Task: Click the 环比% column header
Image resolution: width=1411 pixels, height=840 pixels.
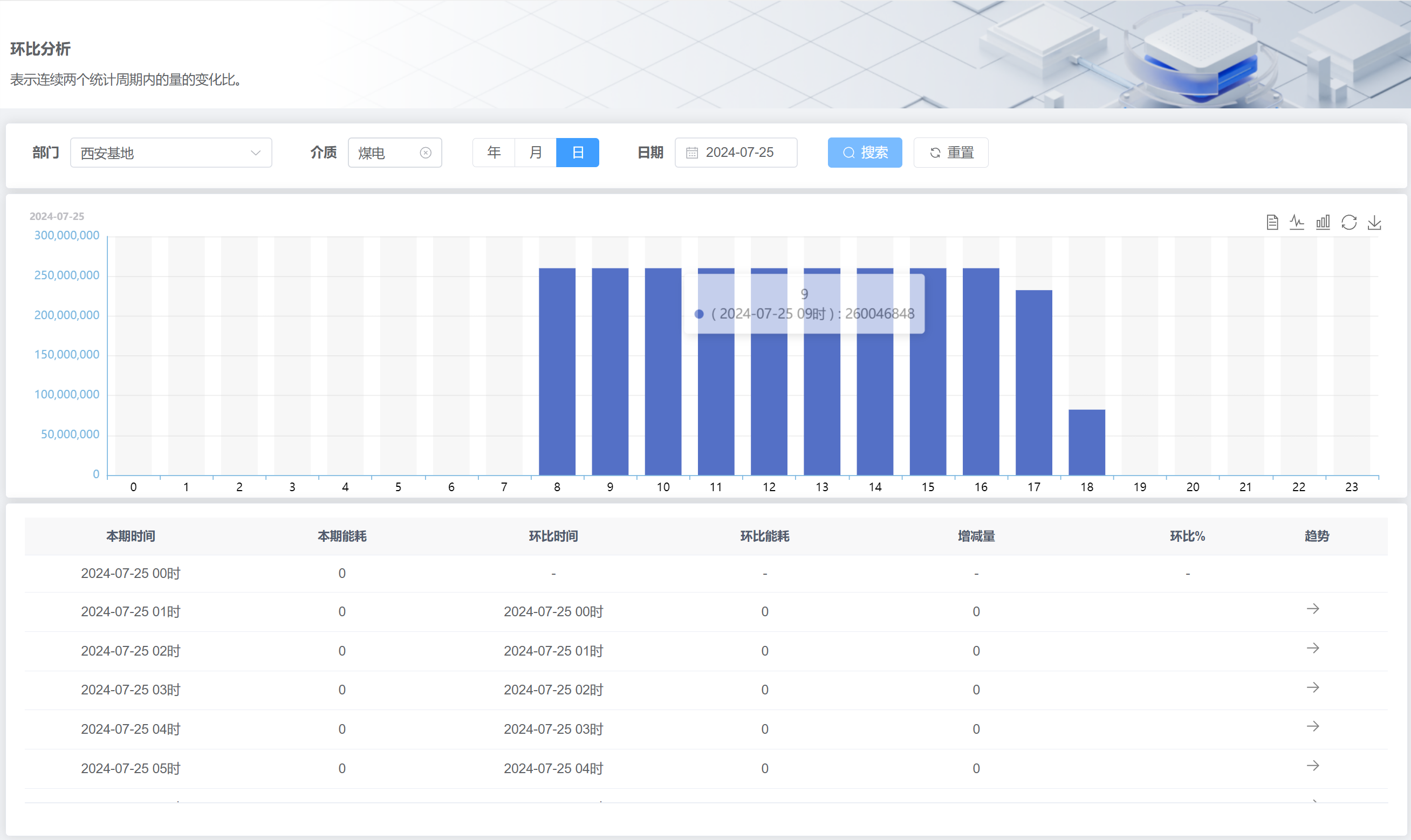Action: pos(1187,536)
